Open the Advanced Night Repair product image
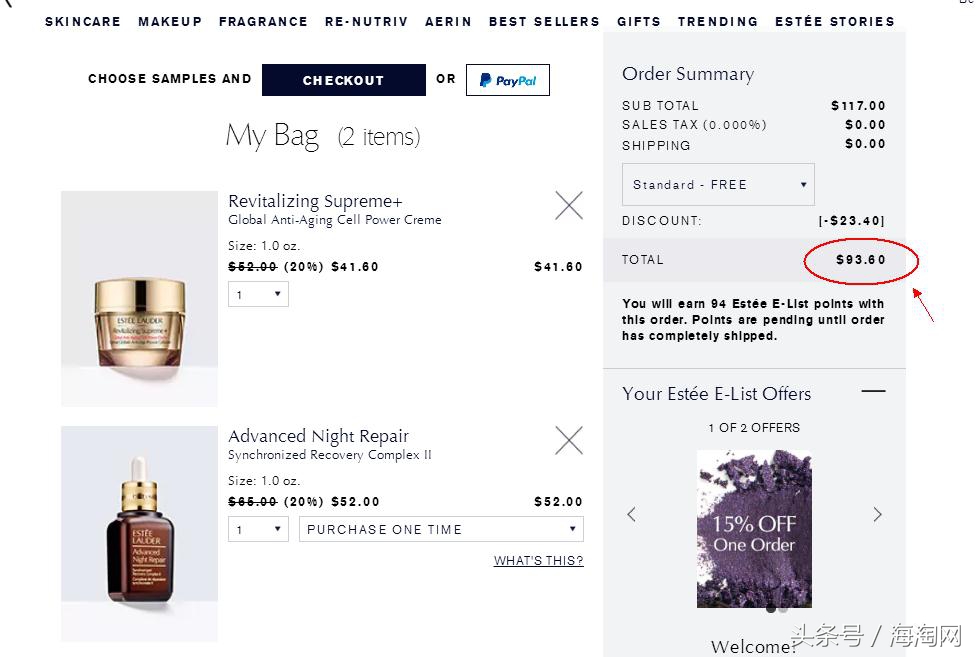This screenshot has width=978, height=657. coord(139,534)
